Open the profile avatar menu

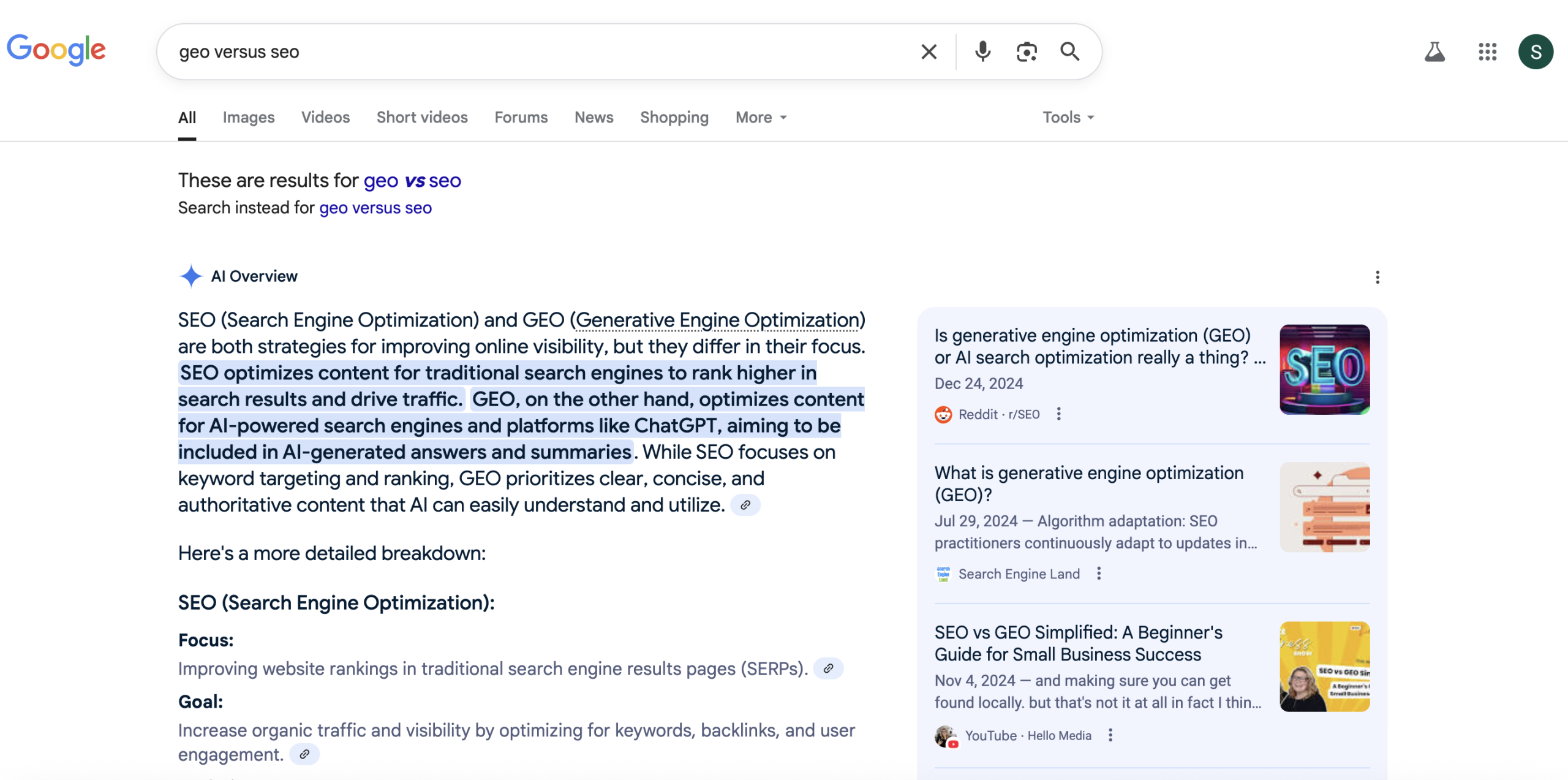[x=1536, y=51]
